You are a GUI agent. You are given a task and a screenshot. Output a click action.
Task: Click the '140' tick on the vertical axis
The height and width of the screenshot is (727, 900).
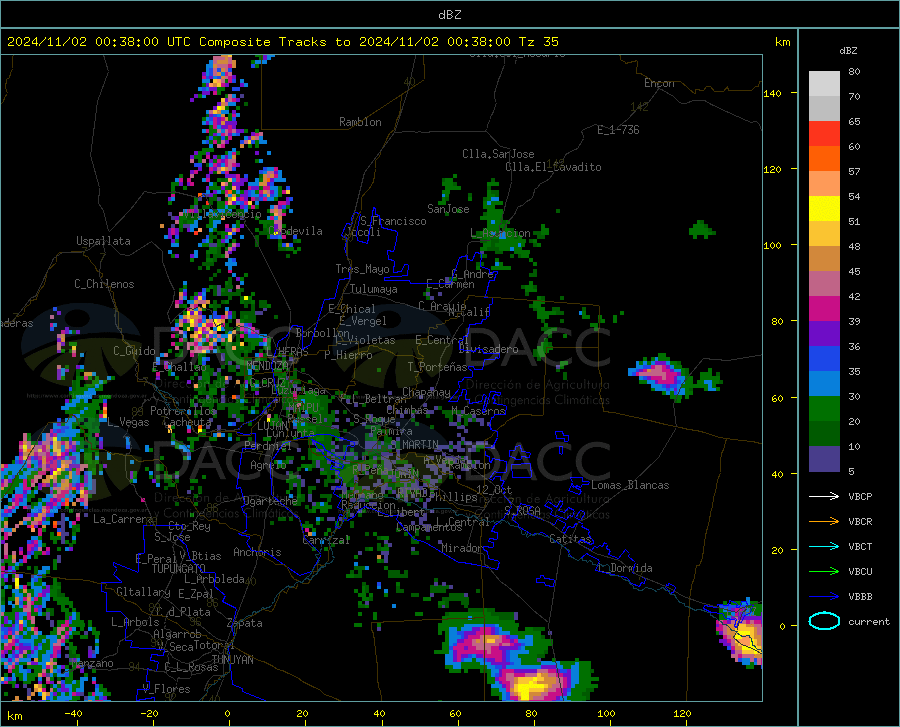tap(772, 94)
